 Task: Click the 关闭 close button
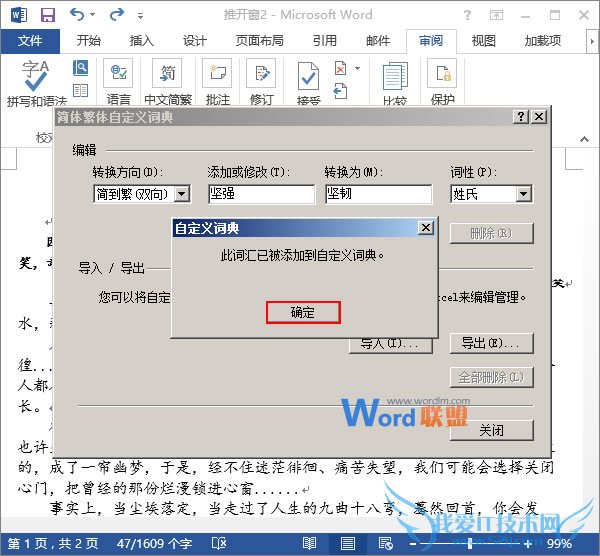tap(491, 430)
